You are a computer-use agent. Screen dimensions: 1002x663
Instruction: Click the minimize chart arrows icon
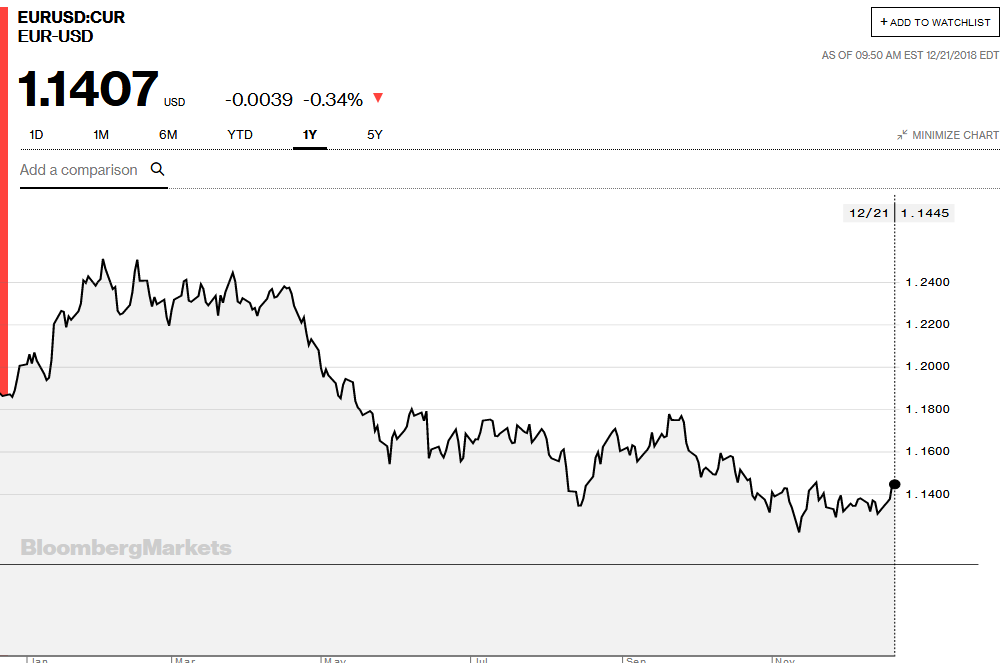[x=902, y=134]
